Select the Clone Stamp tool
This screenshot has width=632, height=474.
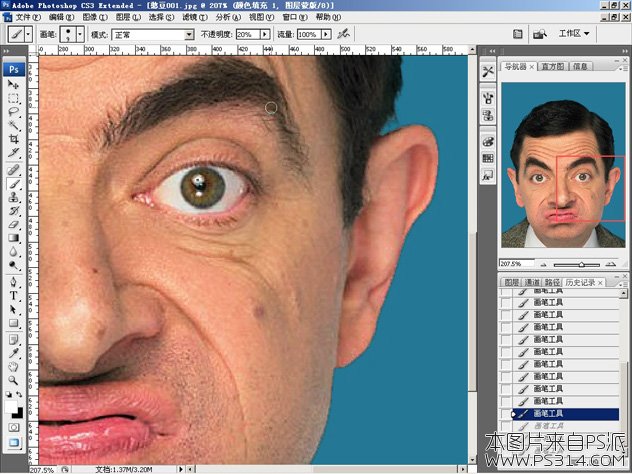click(x=14, y=198)
